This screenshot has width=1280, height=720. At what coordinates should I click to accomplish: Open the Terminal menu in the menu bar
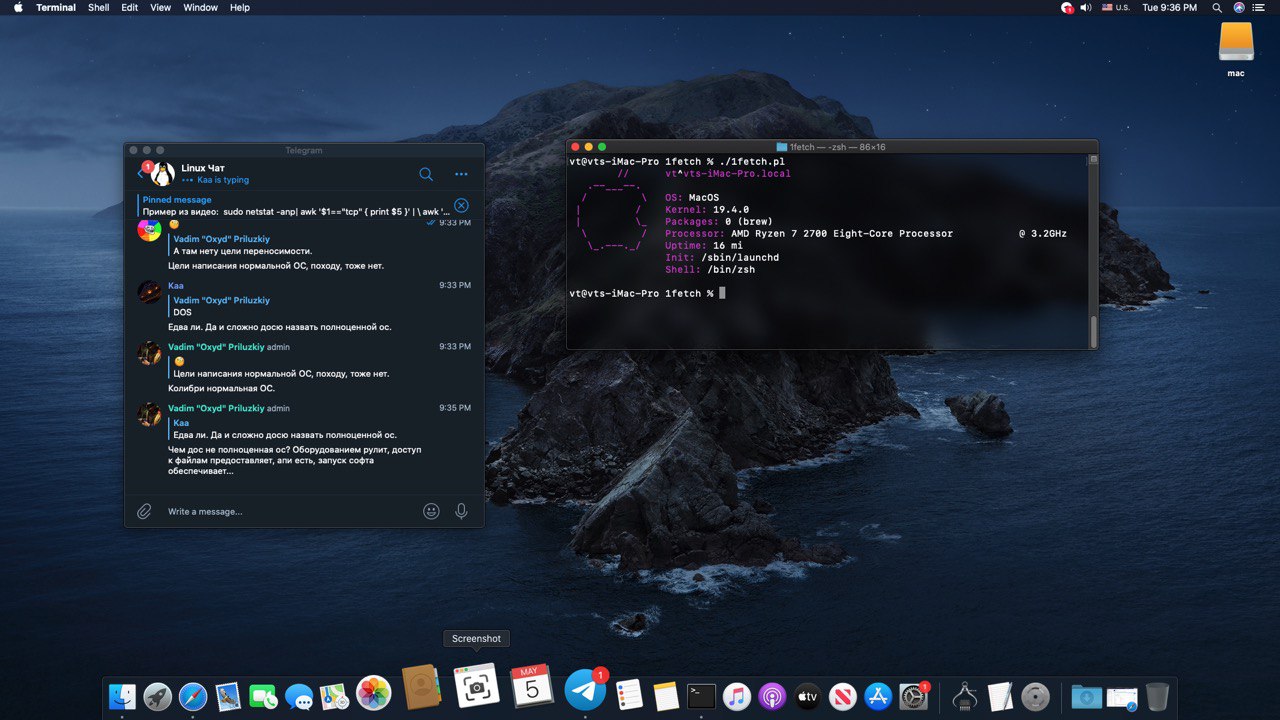pyautogui.click(x=56, y=7)
